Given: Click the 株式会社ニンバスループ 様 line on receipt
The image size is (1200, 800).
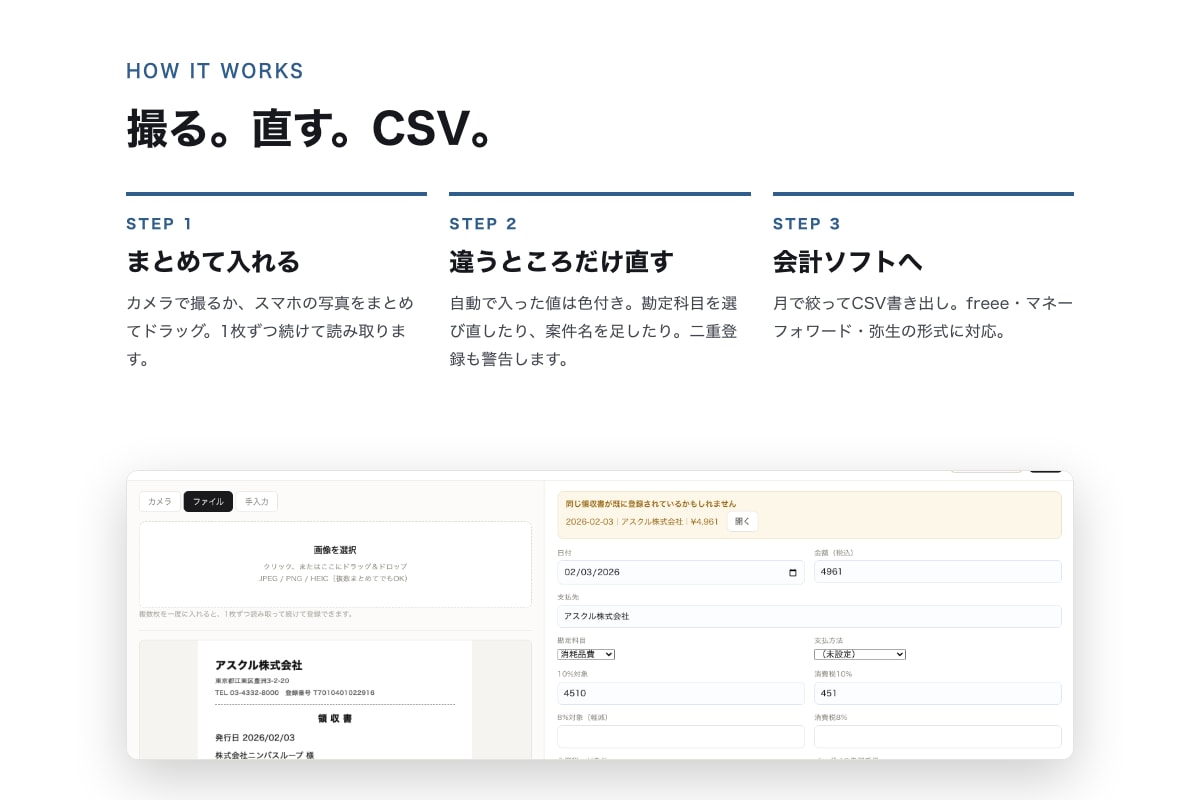Looking at the screenshot, I should click(x=264, y=755).
